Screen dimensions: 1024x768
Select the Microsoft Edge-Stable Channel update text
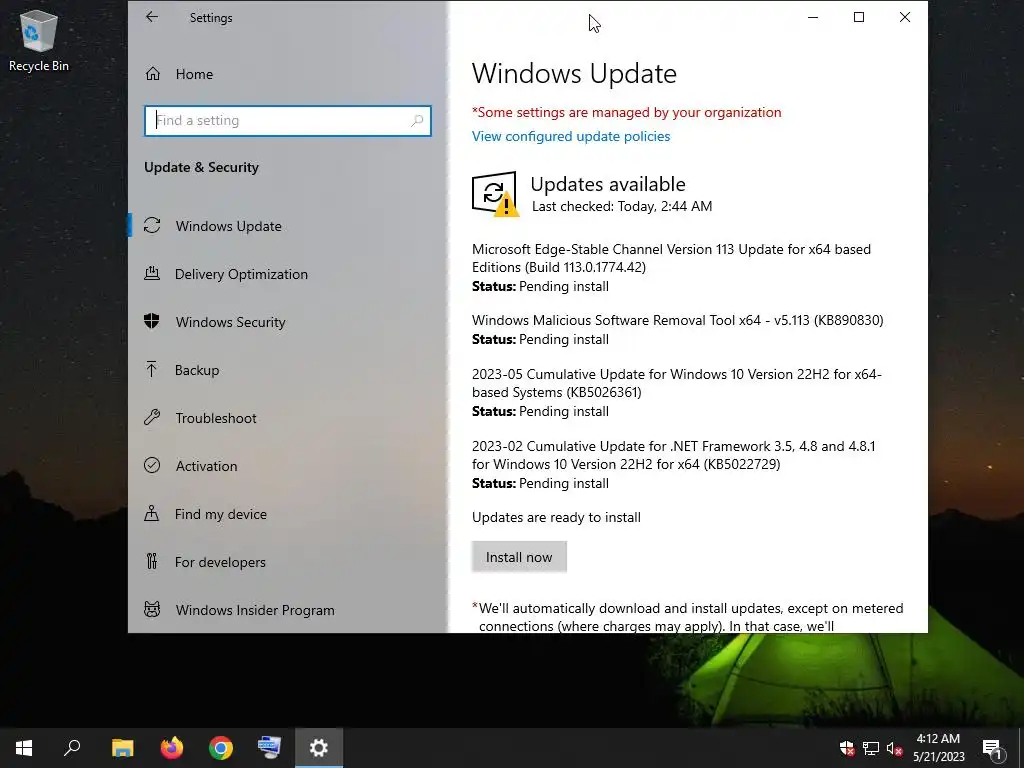pyautogui.click(x=671, y=258)
